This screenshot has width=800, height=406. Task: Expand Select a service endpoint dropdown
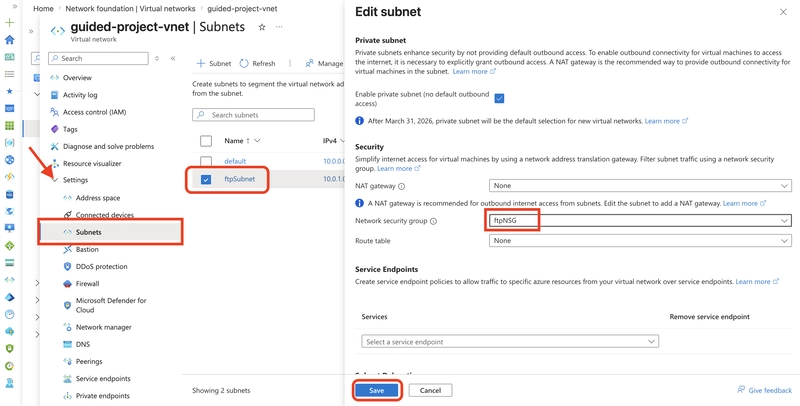tap(510, 341)
